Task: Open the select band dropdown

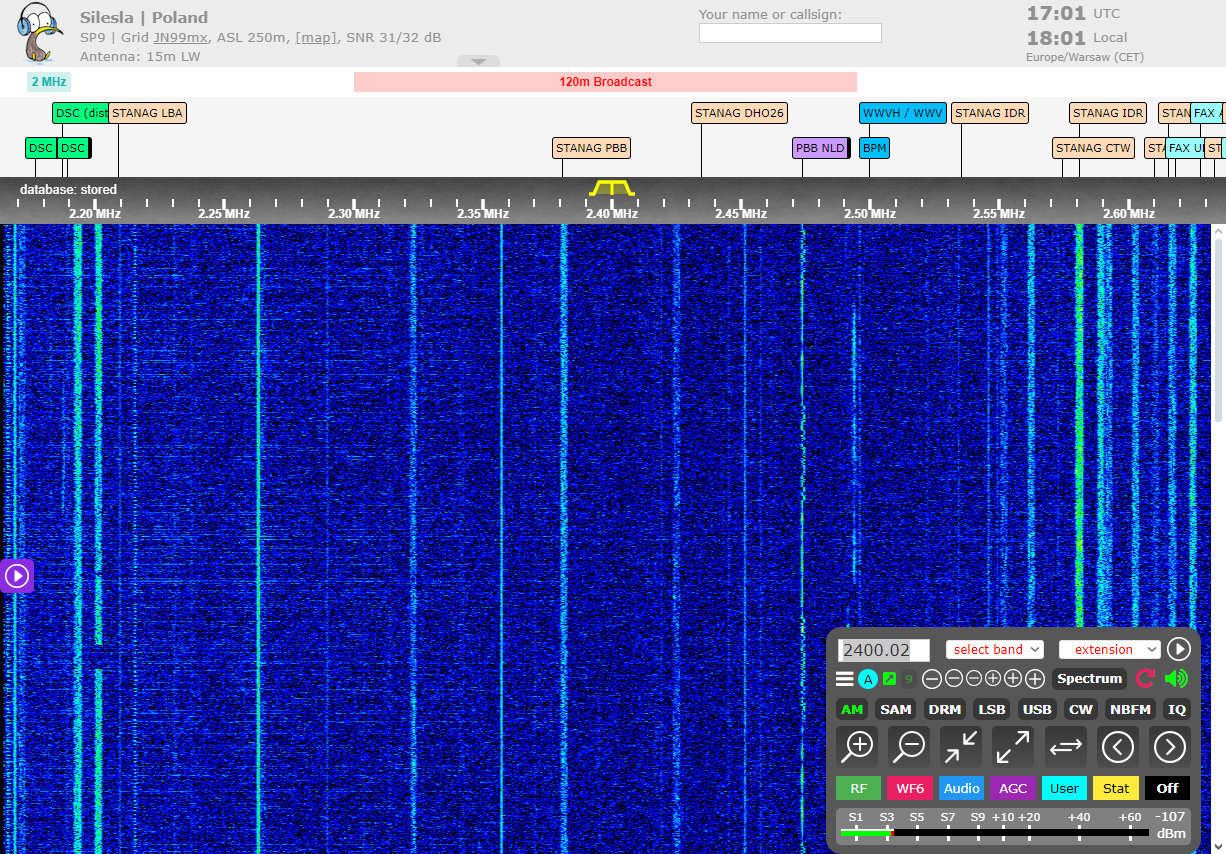Action: (x=995, y=649)
